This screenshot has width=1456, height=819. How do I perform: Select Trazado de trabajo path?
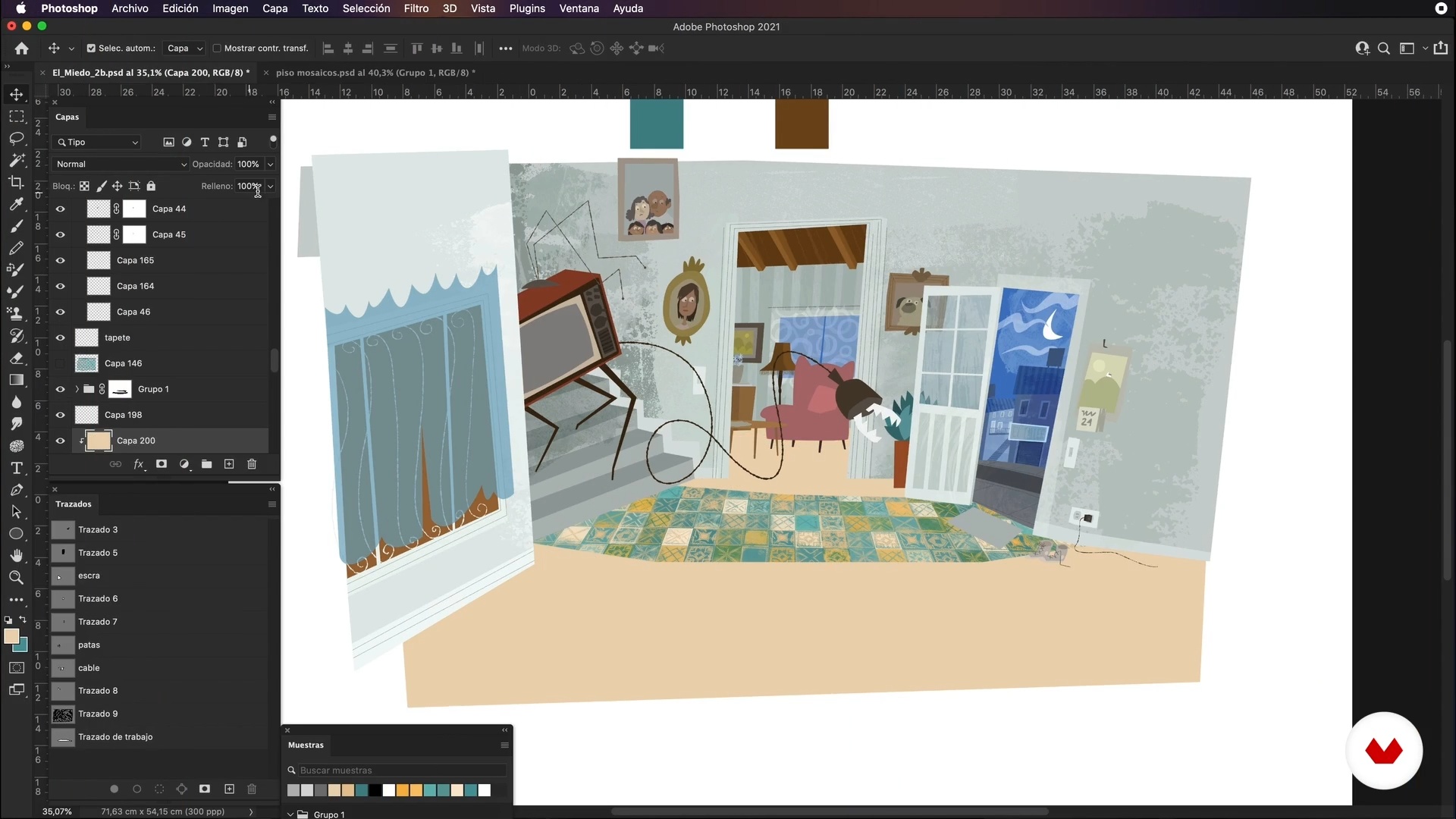158,737
